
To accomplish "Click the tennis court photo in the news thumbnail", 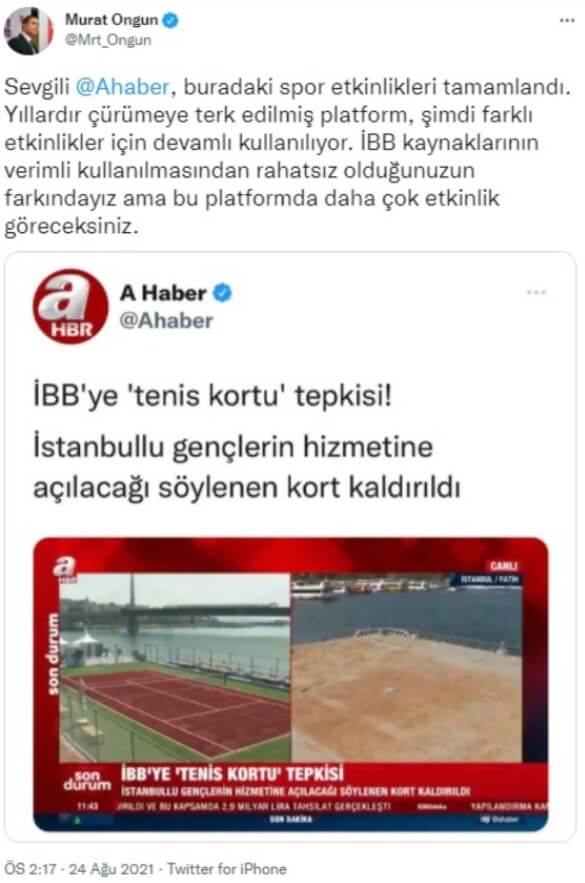I will pyautogui.click(x=175, y=667).
